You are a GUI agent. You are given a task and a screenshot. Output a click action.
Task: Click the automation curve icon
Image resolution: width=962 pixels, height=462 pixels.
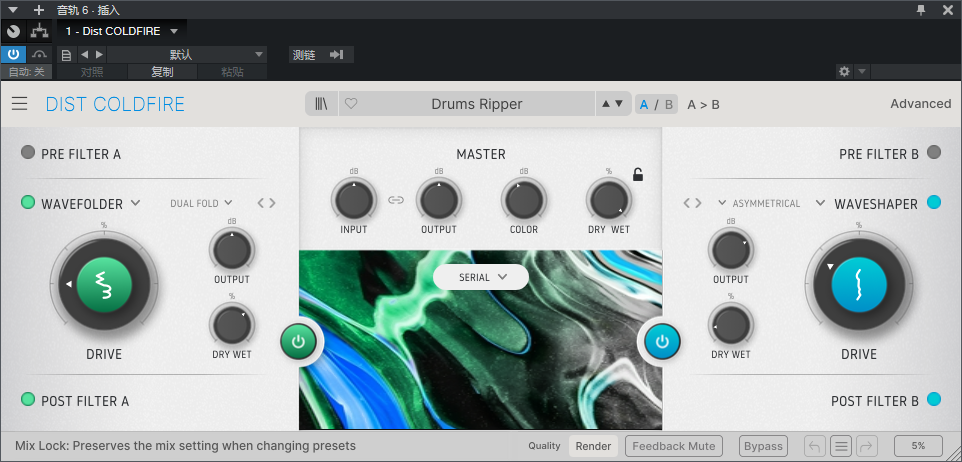pyautogui.click(x=40, y=55)
